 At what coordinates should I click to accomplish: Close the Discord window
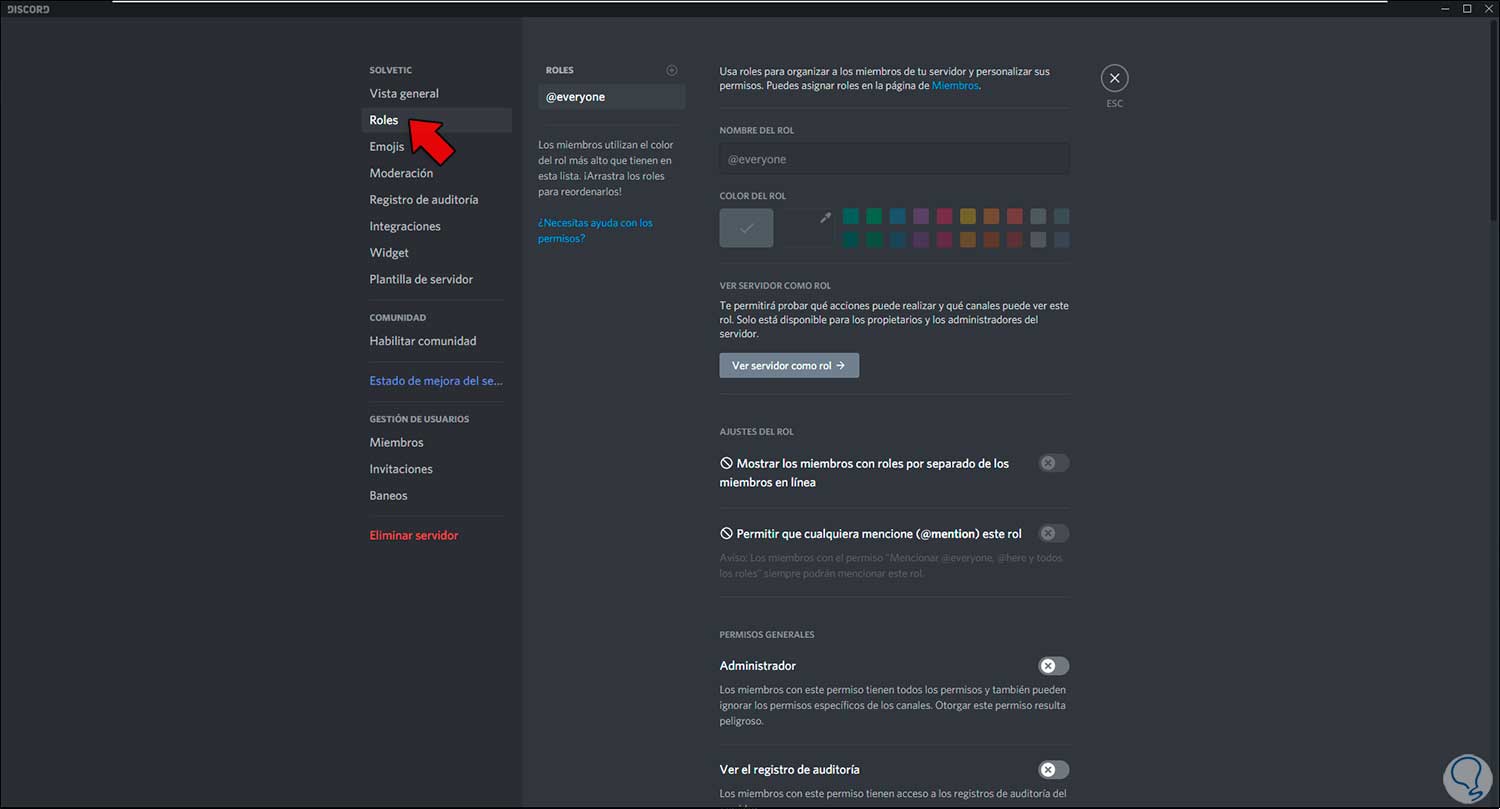pyautogui.click(x=1489, y=8)
